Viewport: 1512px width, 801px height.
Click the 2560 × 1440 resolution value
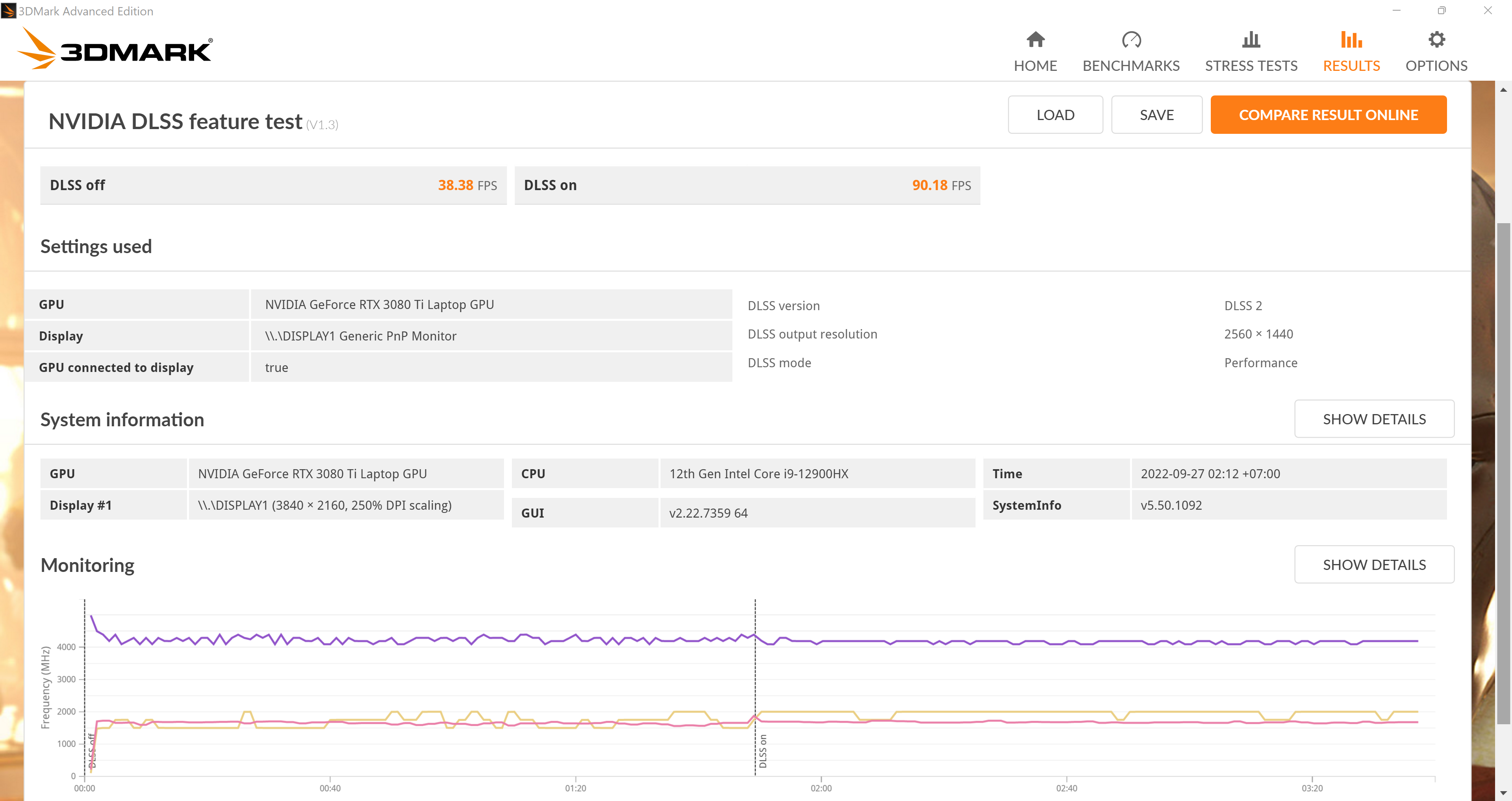(1258, 334)
